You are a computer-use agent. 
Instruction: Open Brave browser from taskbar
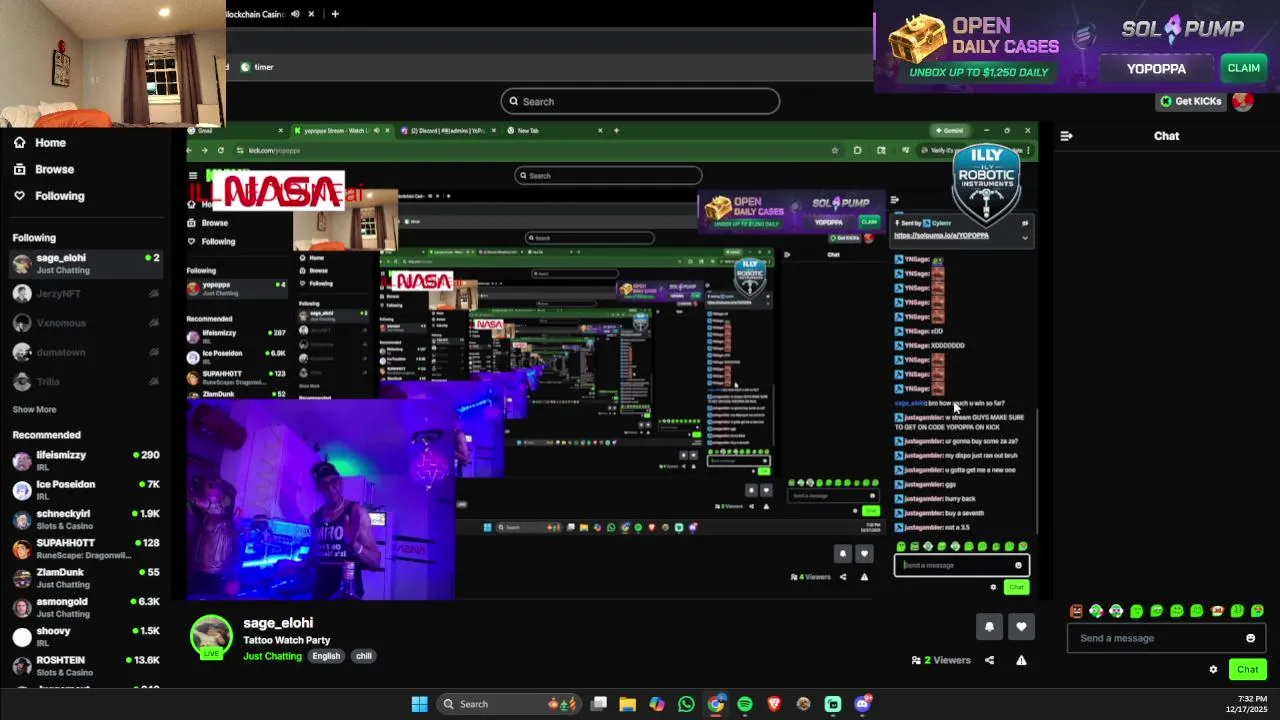[774, 704]
